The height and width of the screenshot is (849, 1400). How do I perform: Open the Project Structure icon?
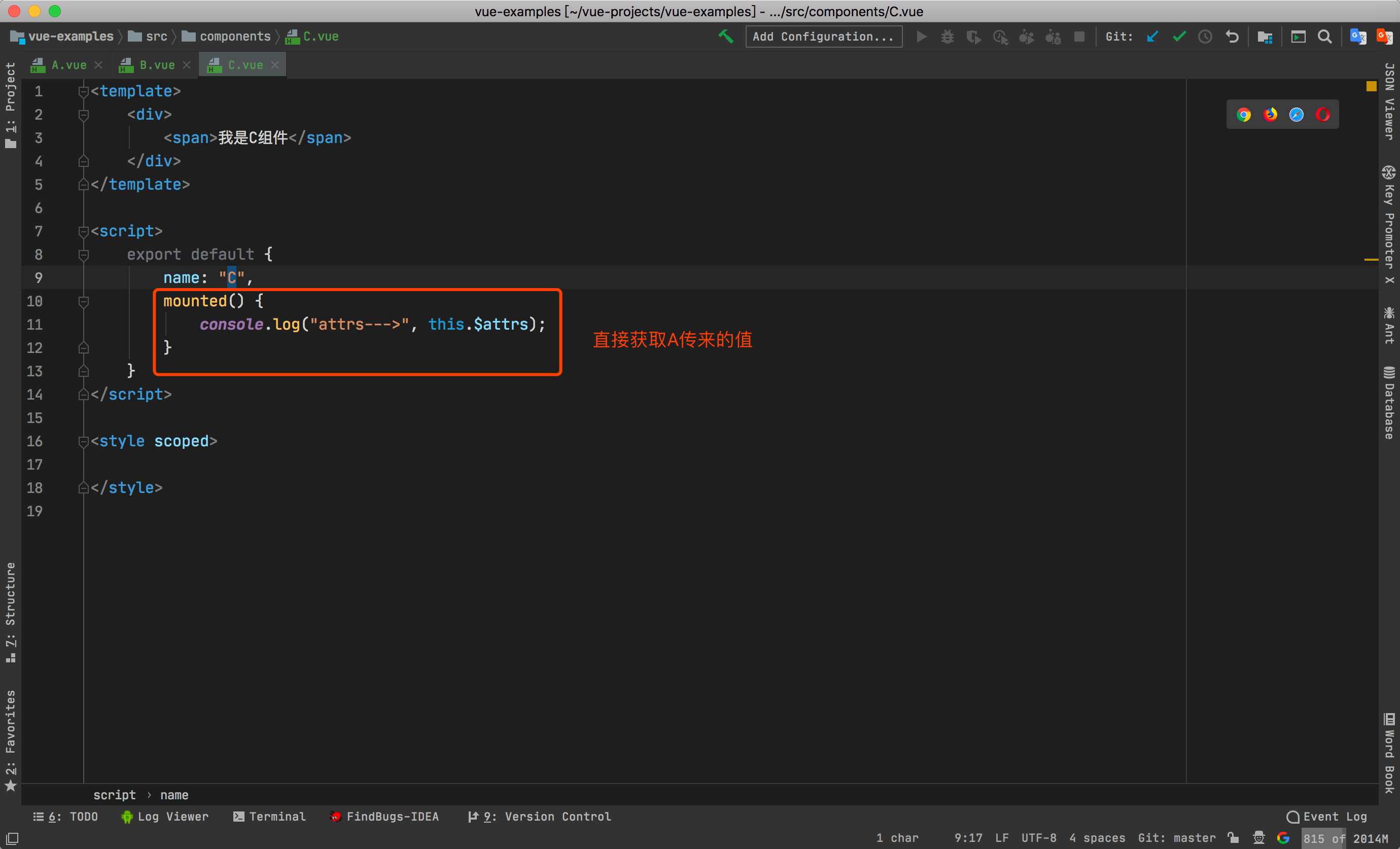click(x=1265, y=37)
